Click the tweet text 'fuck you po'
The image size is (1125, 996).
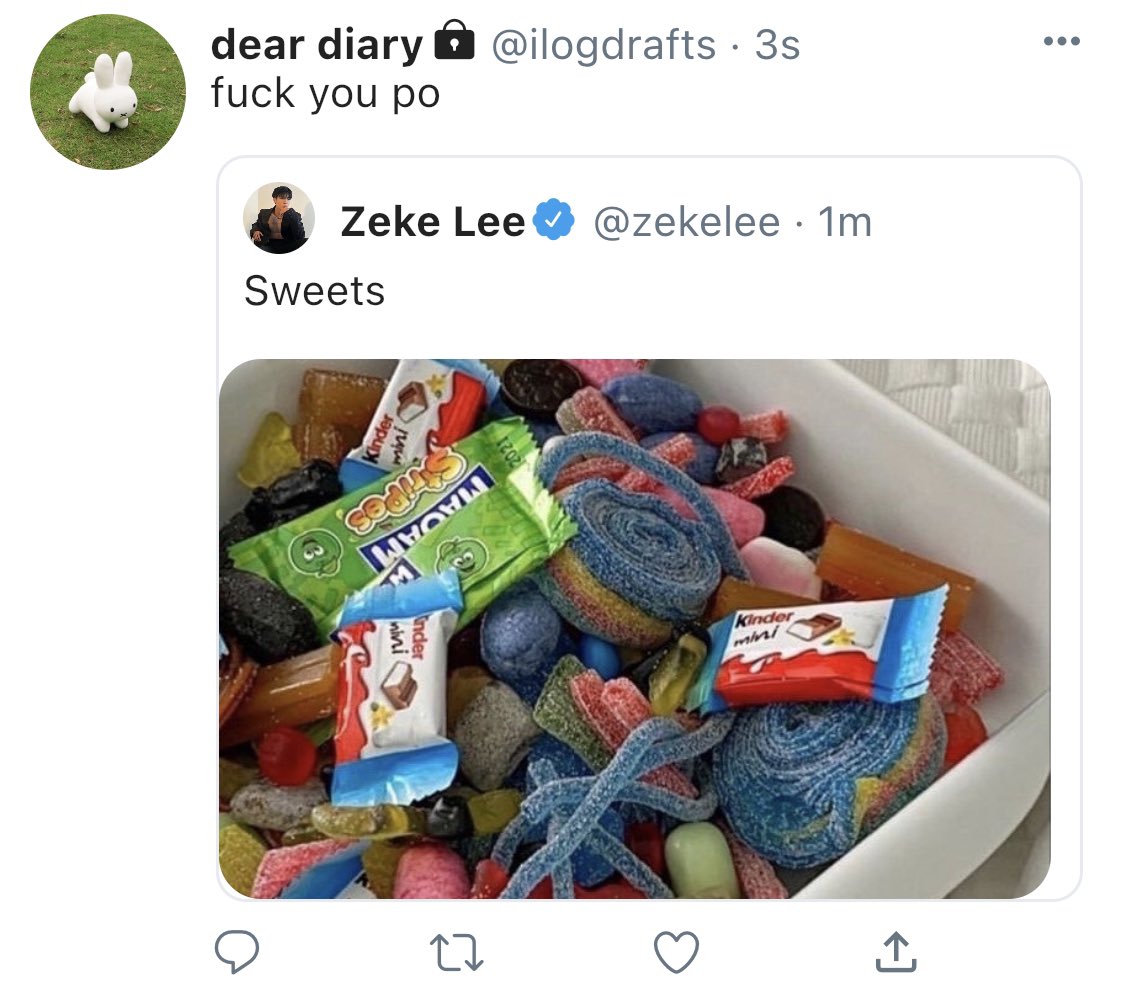click(325, 94)
